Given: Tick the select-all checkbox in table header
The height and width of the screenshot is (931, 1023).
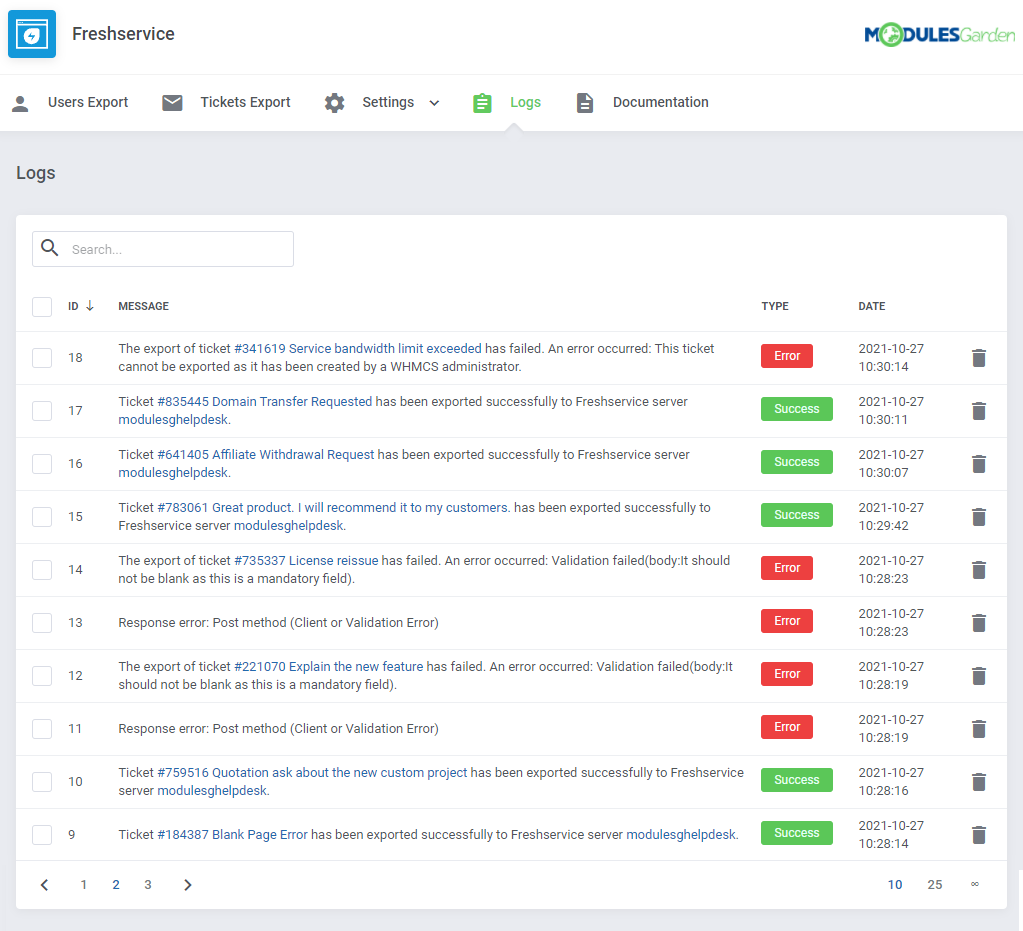Looking at the screenshot, I should pyautogui.click(x=42, y=307).
